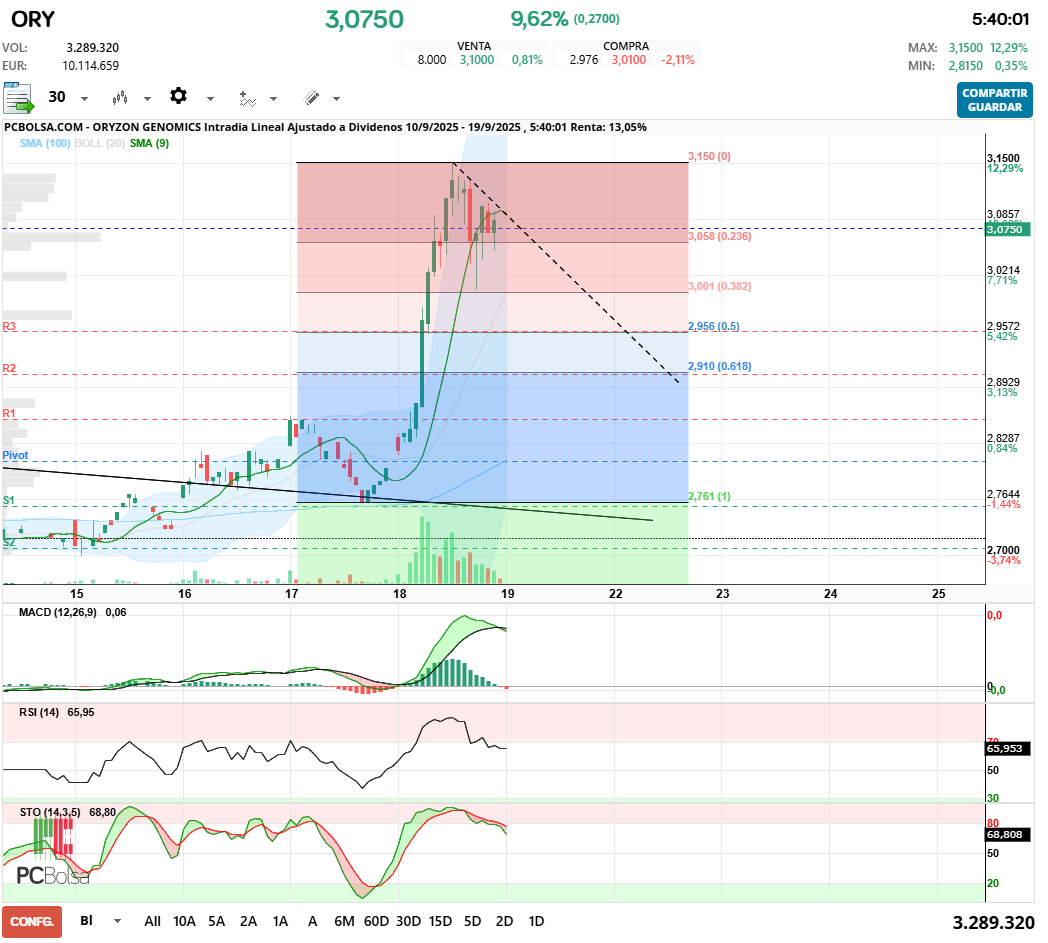Click the EUR value 10.114.659

pos(91,66)
